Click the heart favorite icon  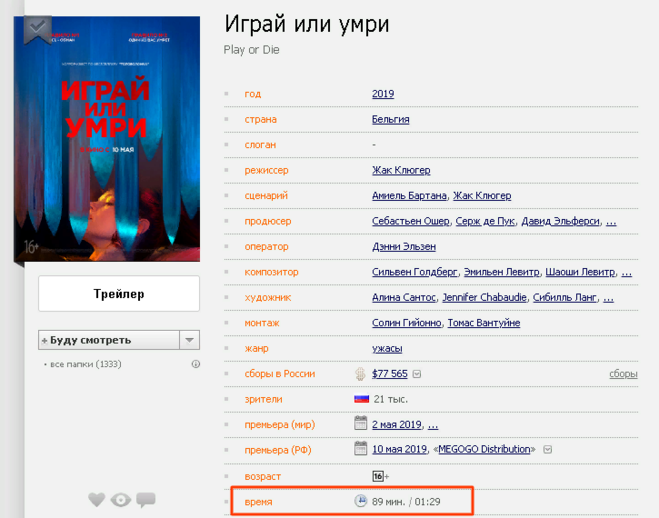[x=96, y=499]
